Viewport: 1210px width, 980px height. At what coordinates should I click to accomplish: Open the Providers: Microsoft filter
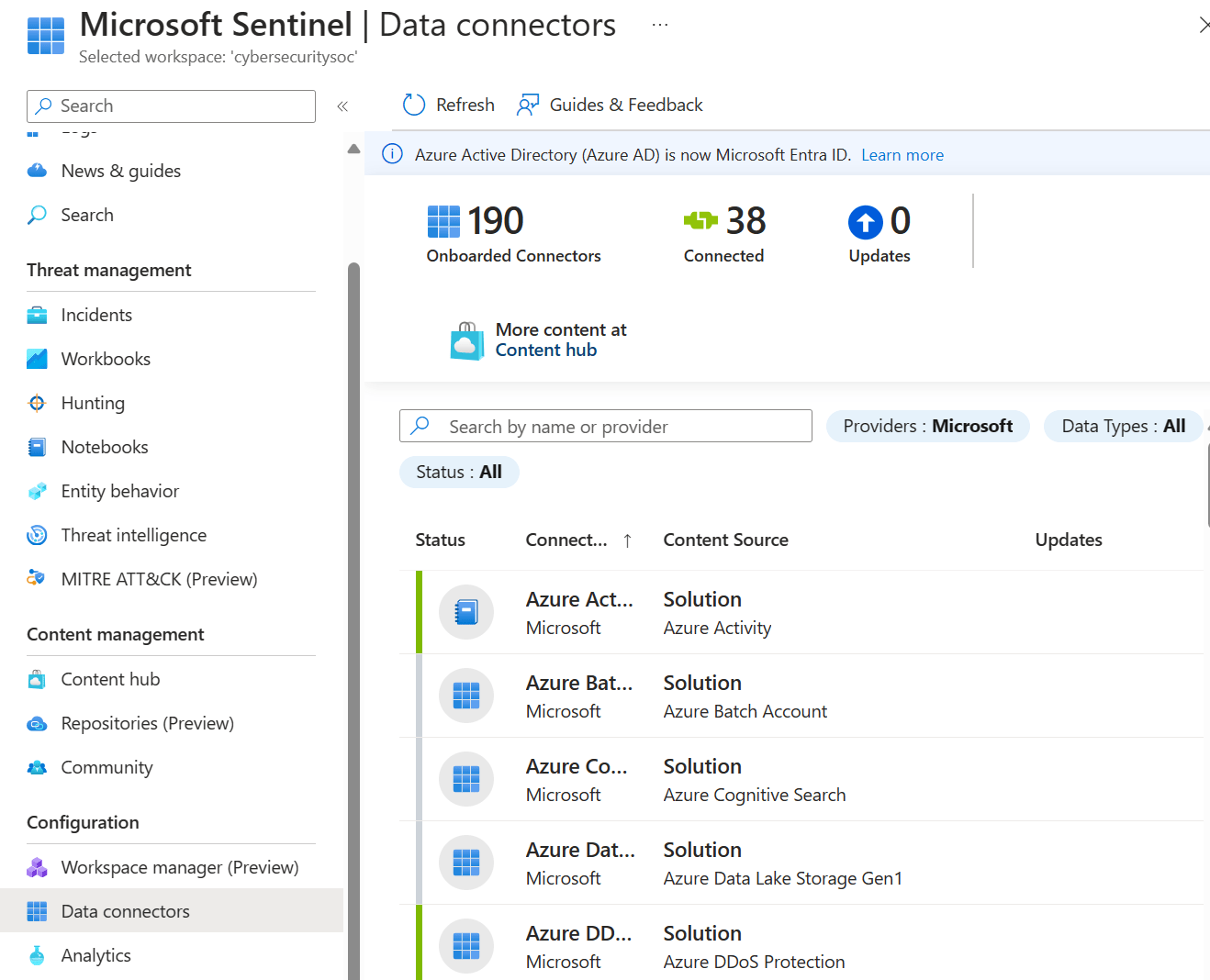click(927, 426)
